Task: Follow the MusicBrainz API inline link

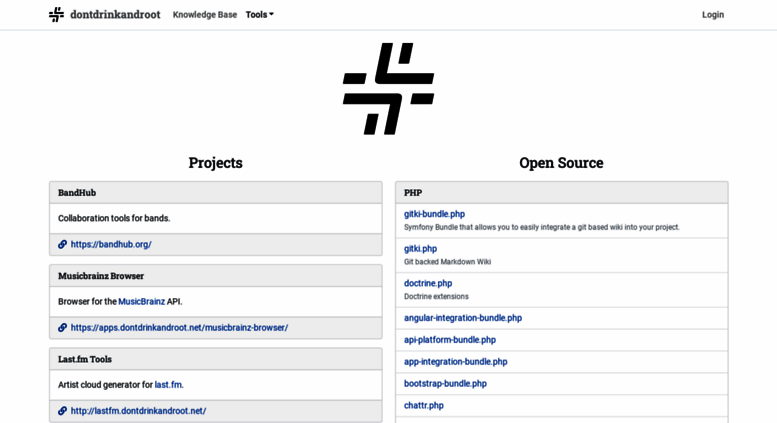Action: click(x=141, y=301)
